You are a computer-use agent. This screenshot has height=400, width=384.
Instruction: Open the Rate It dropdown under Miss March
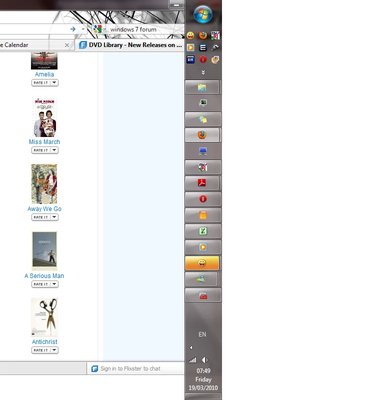click(x=45, y=150)
